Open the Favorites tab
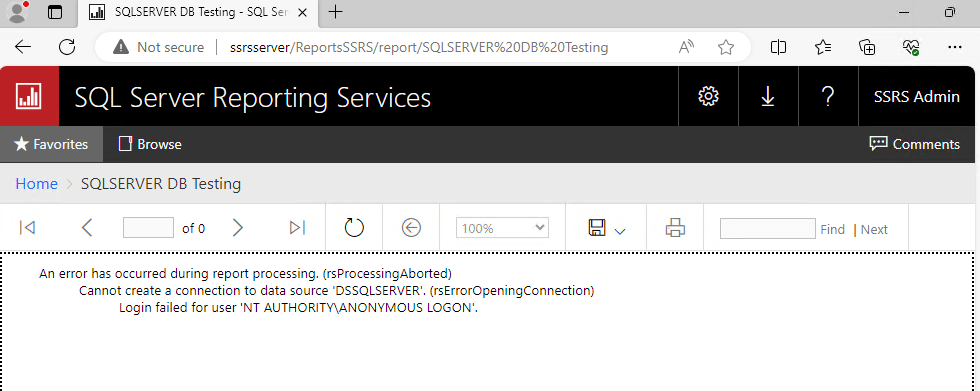980x391 pixels. click(x=51, y=144)
